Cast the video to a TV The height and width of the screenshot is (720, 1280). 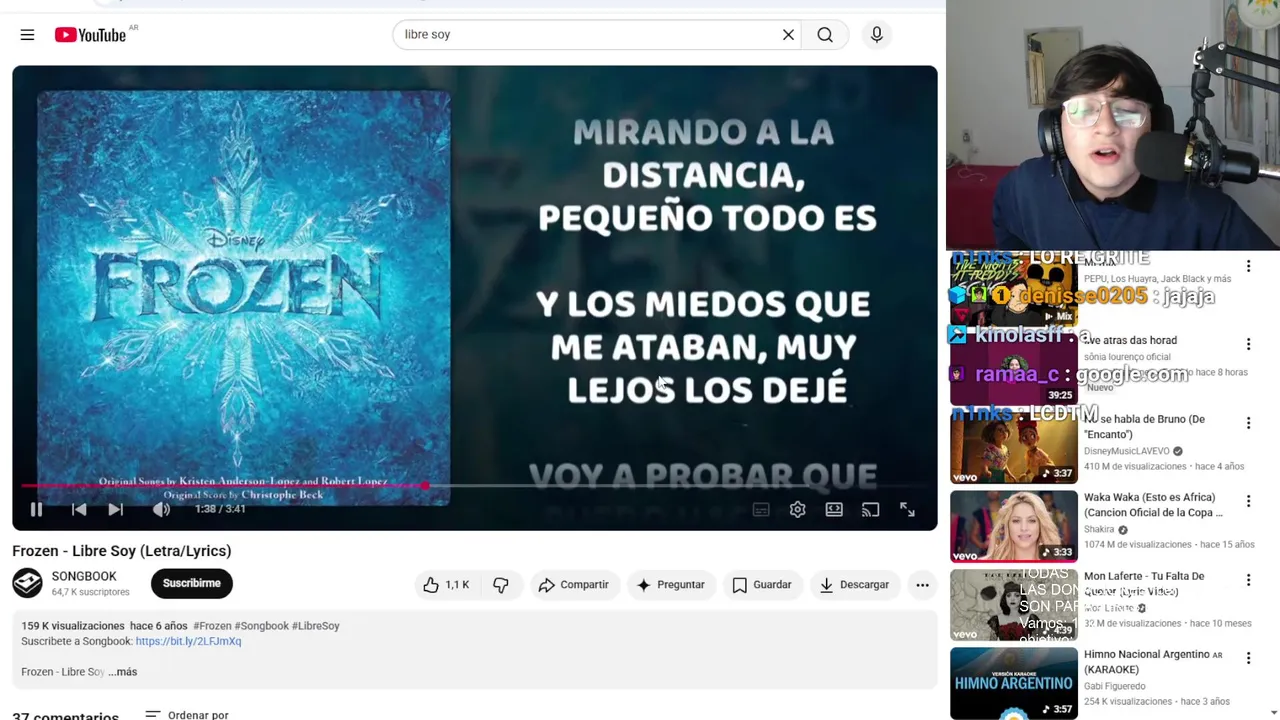(870, 510)
